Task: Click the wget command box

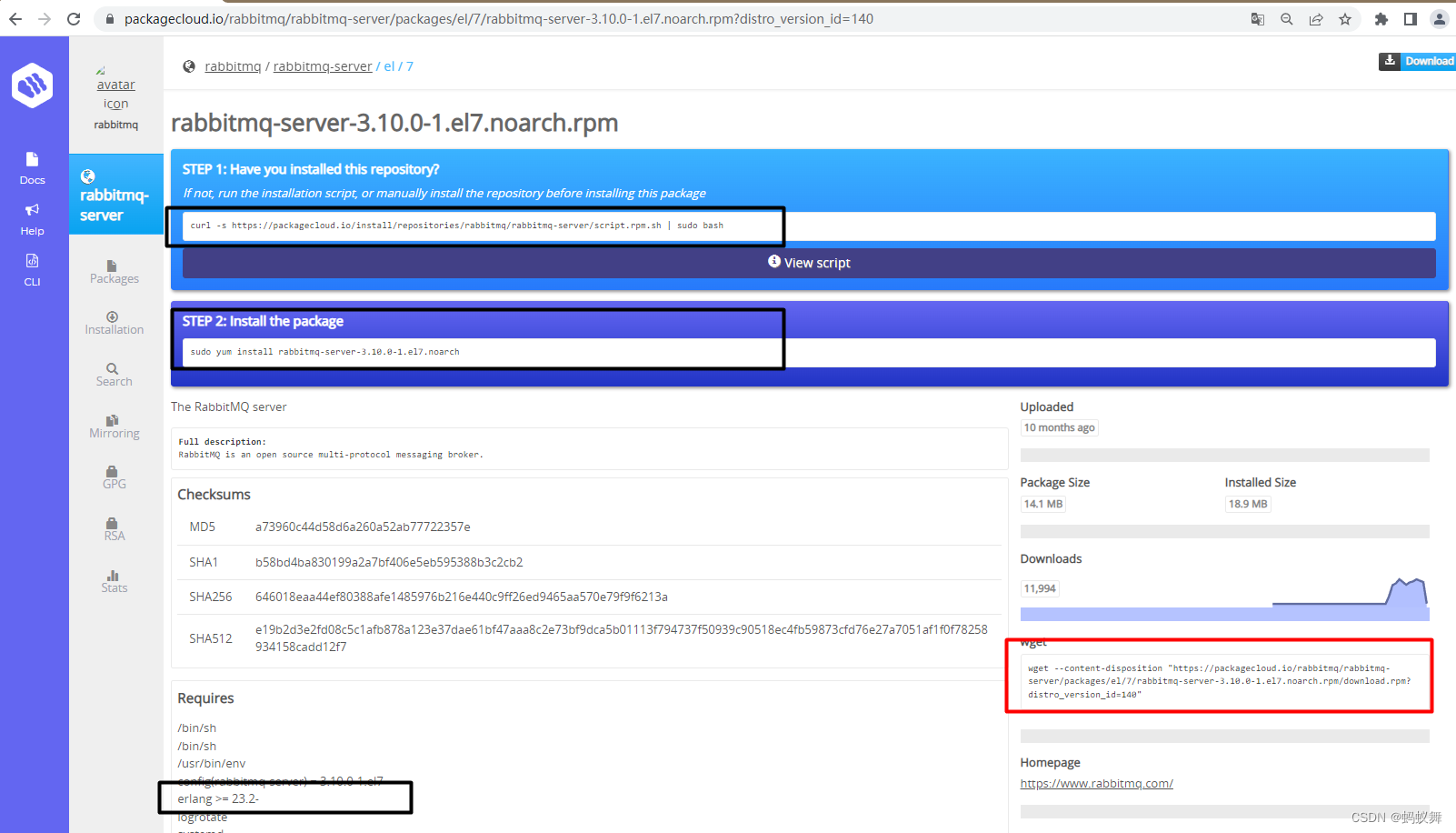Action: pos(1224,681)
